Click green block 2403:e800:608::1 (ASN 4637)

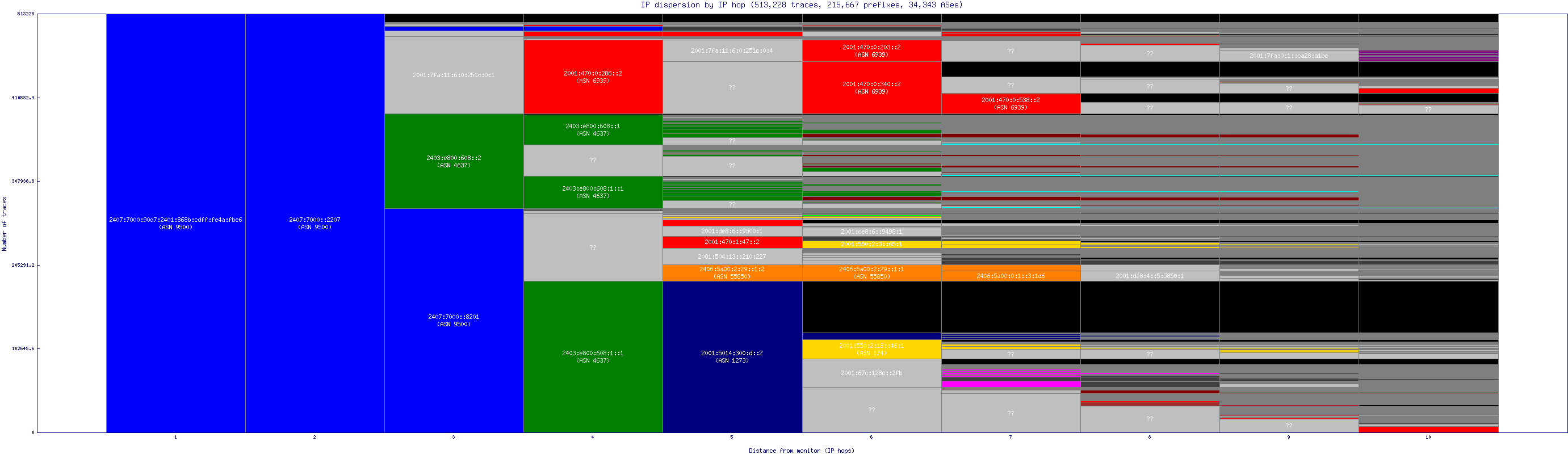(593, 129)
